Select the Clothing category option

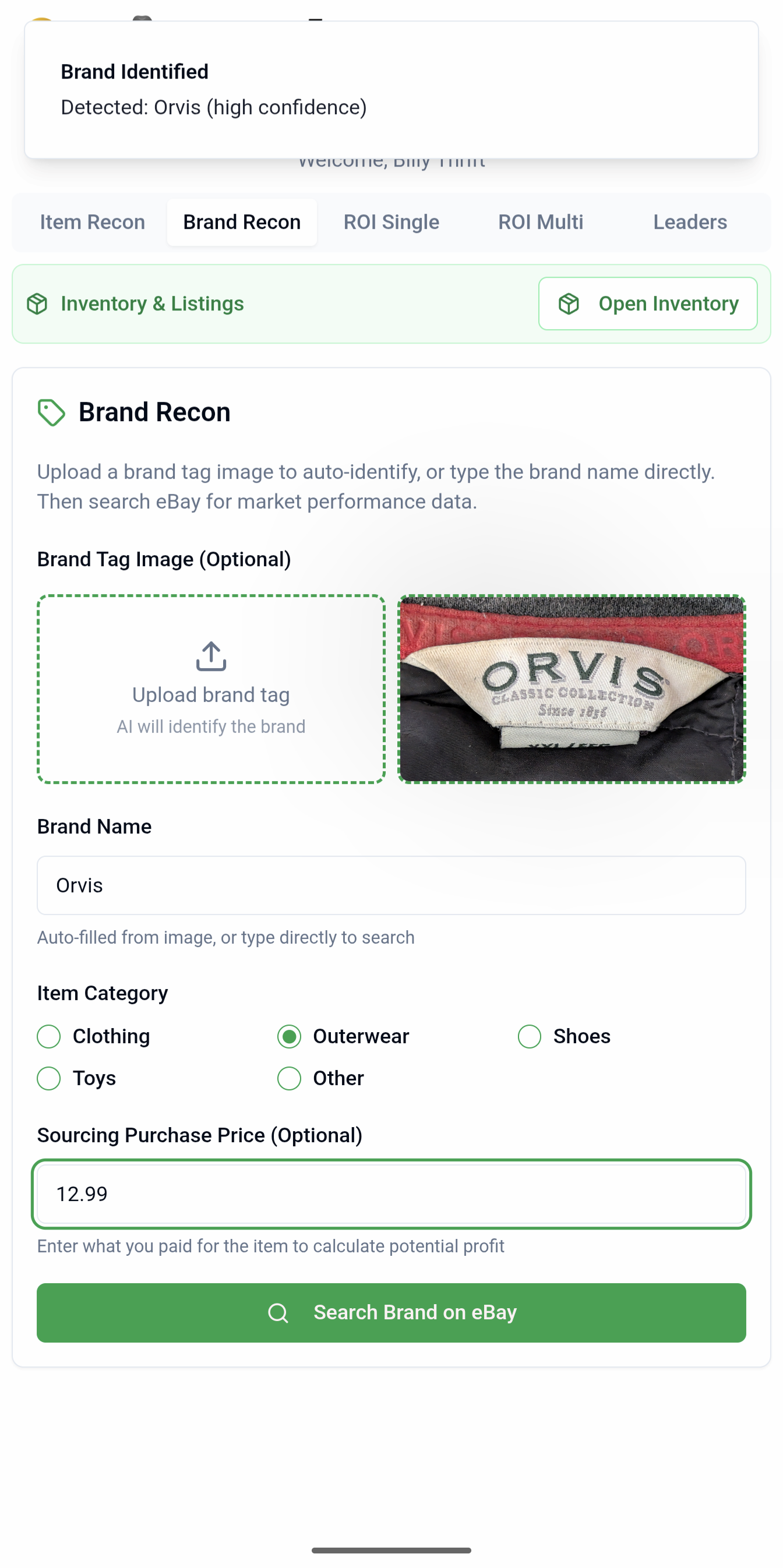(49, 1036)
